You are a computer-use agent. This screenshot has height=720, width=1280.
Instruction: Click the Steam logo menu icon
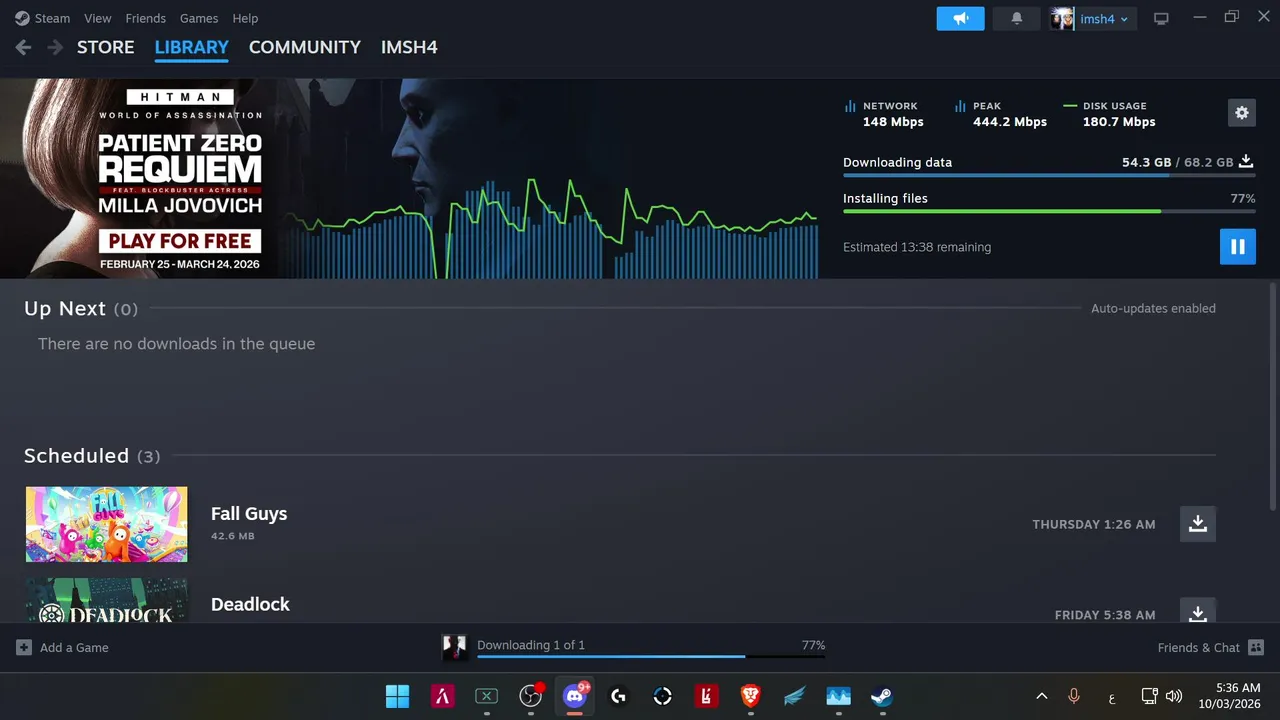pos(22,18)
